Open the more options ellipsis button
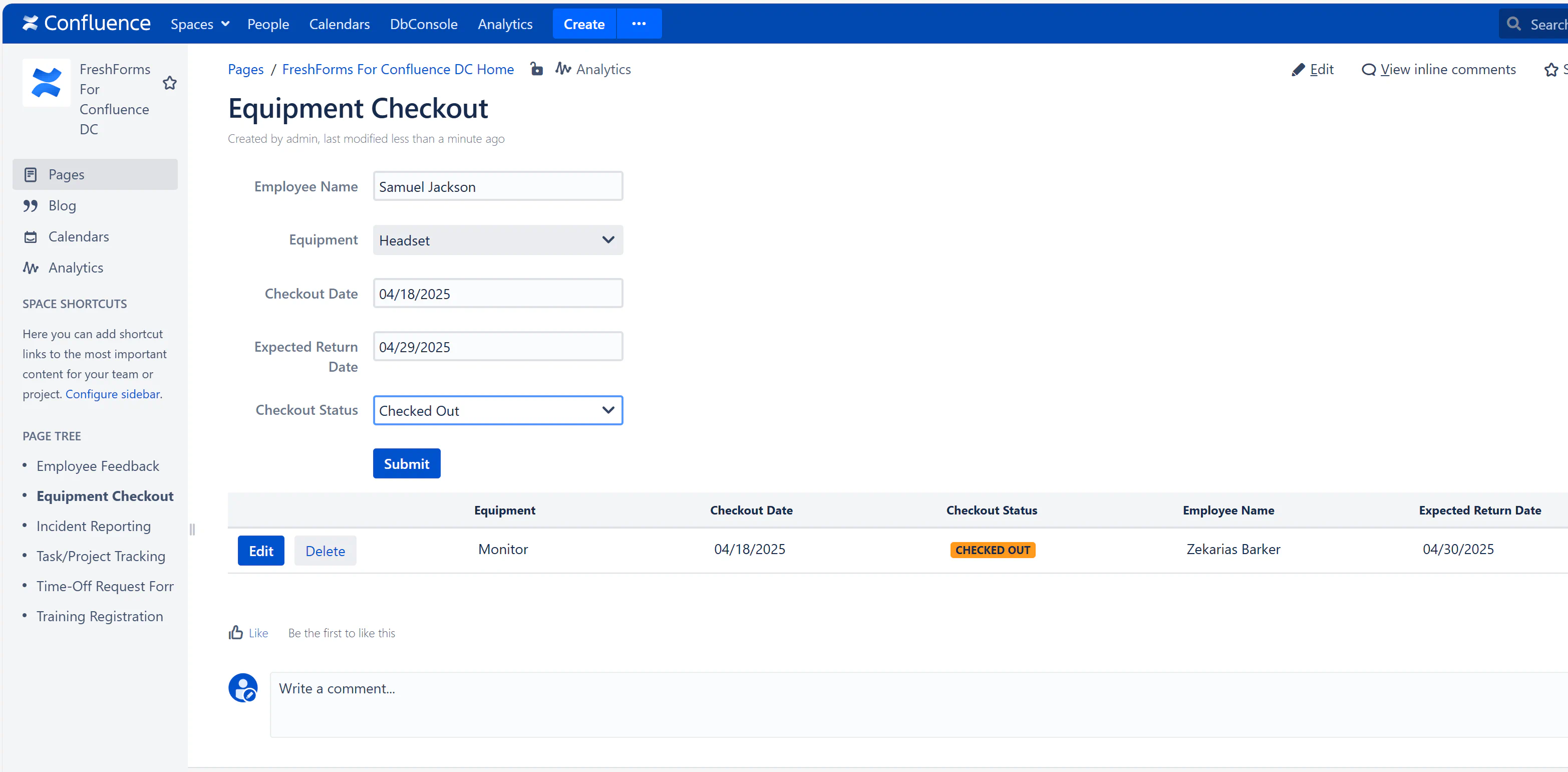 tap(639, 24)
